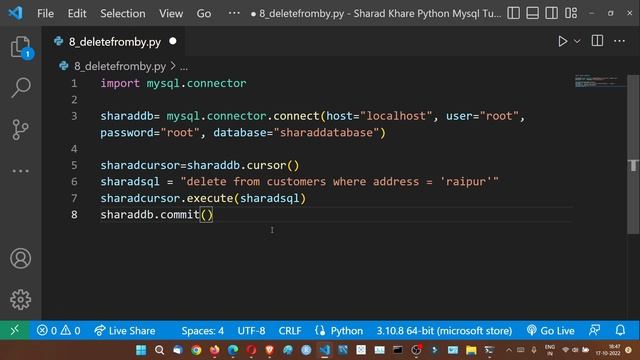Screen dimensions: 640x360
Task: Open the File menu
Action: point(45,13)
